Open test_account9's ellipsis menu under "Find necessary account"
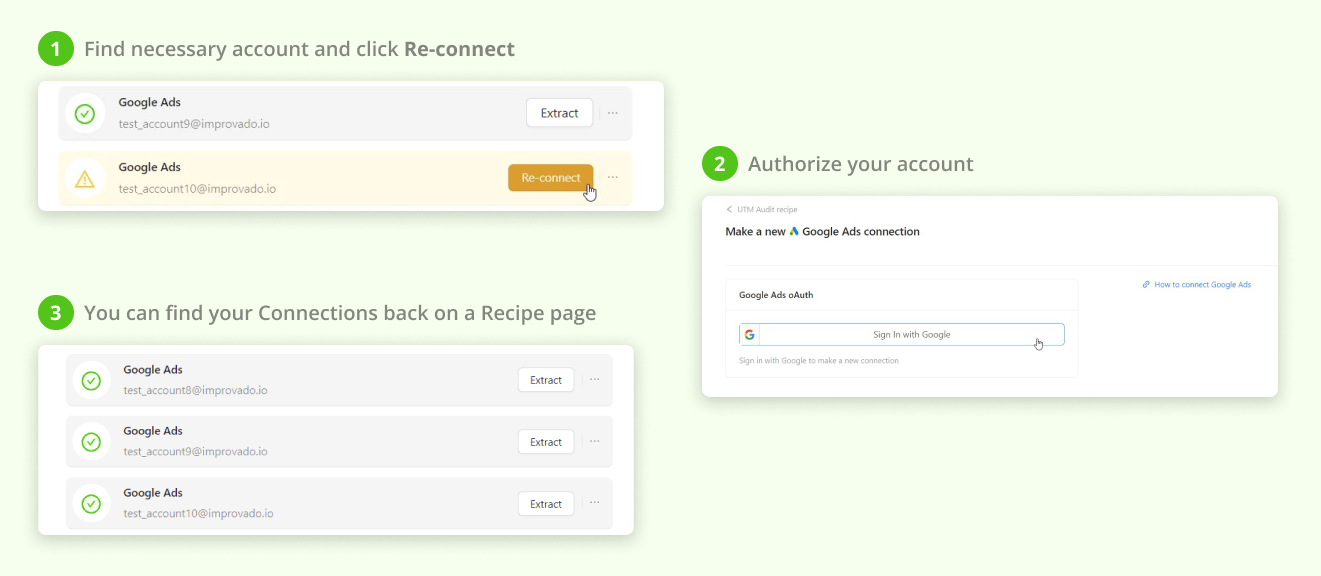Screen dimensions: 1321x576 click(x=613, y=113)
